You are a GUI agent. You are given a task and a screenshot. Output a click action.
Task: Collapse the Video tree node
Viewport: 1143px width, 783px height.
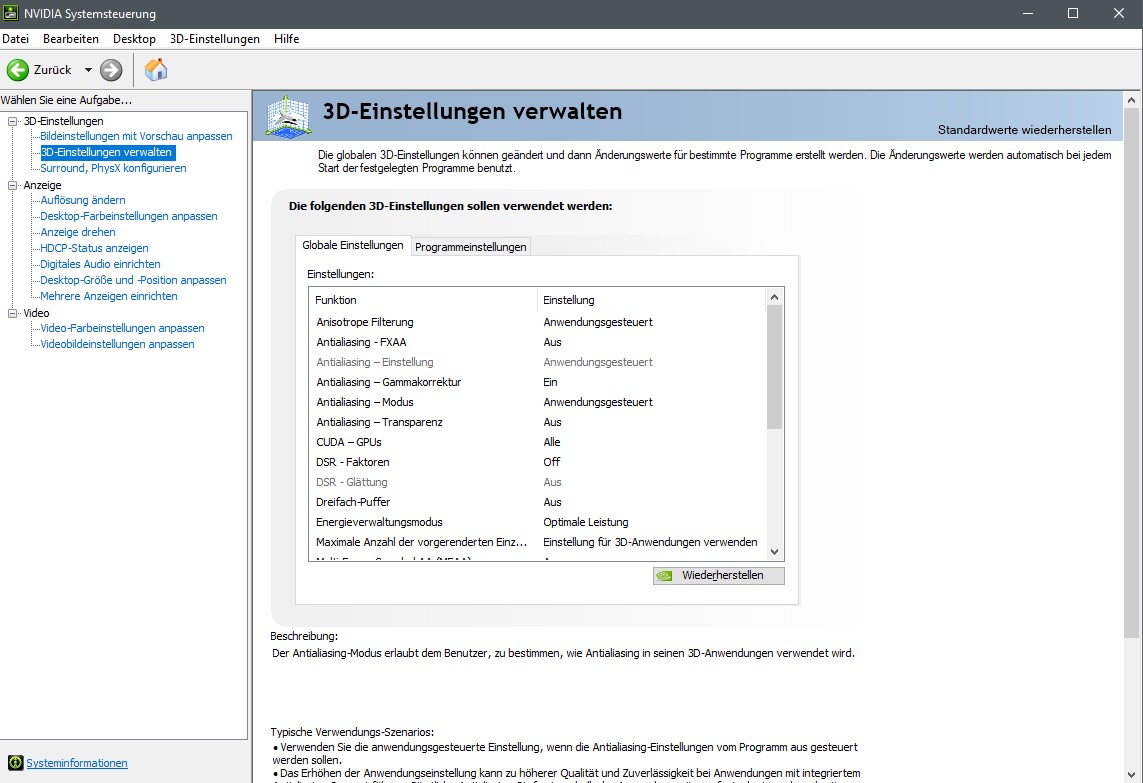(x=12, y=313)
